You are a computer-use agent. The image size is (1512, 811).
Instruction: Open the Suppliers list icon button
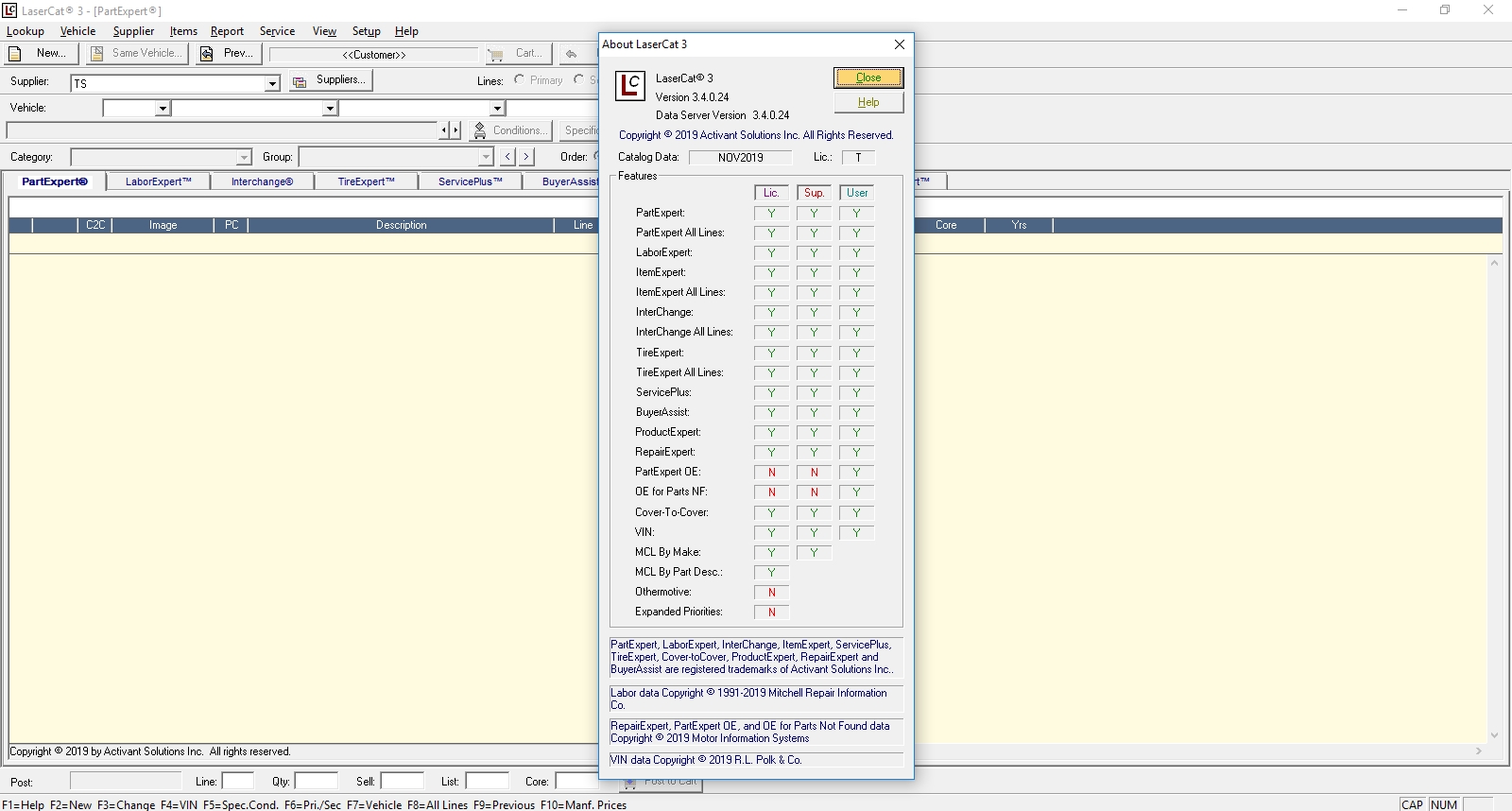[300, 82]
